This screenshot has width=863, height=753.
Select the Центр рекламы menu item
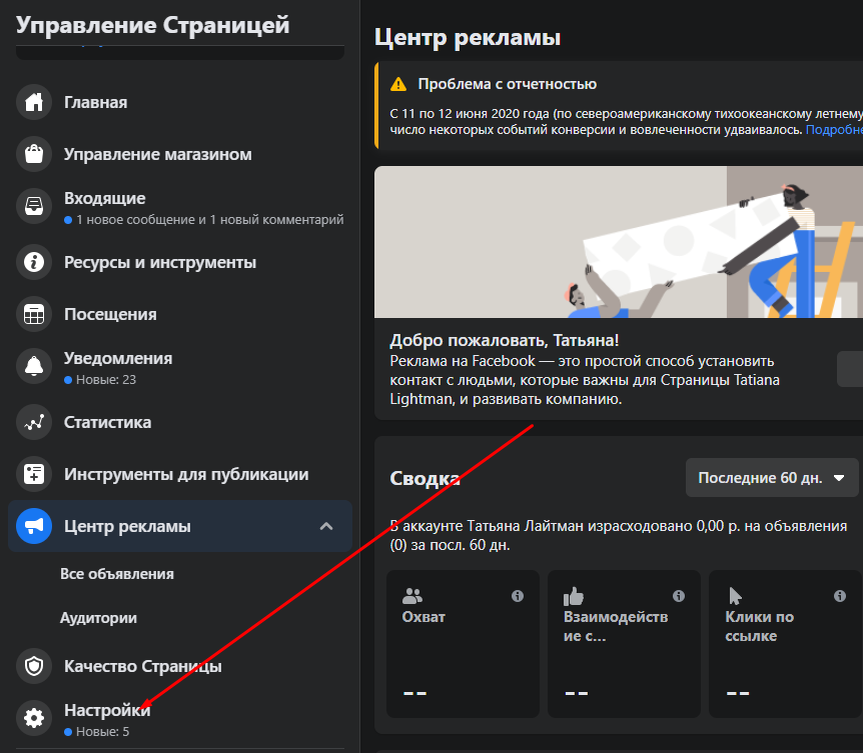(x=180, y=526)
